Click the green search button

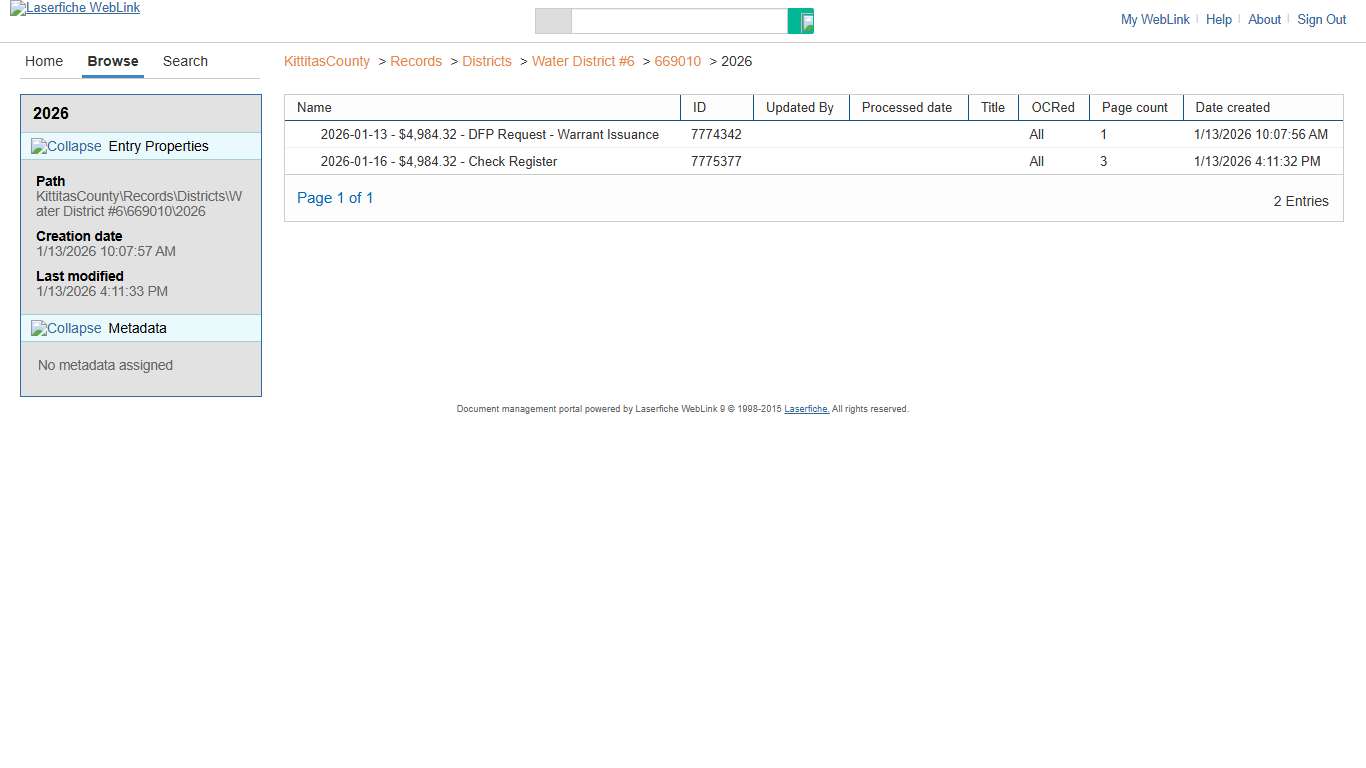(801, 20)
